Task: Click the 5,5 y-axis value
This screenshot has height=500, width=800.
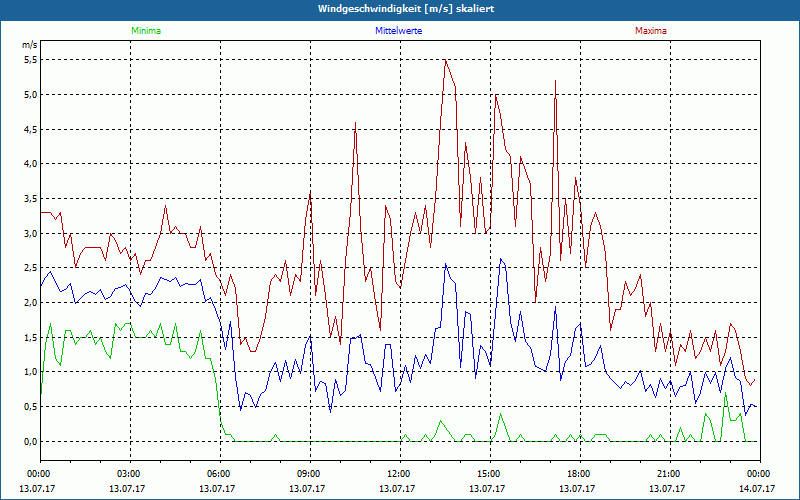Action: click(x=31, y=60)
